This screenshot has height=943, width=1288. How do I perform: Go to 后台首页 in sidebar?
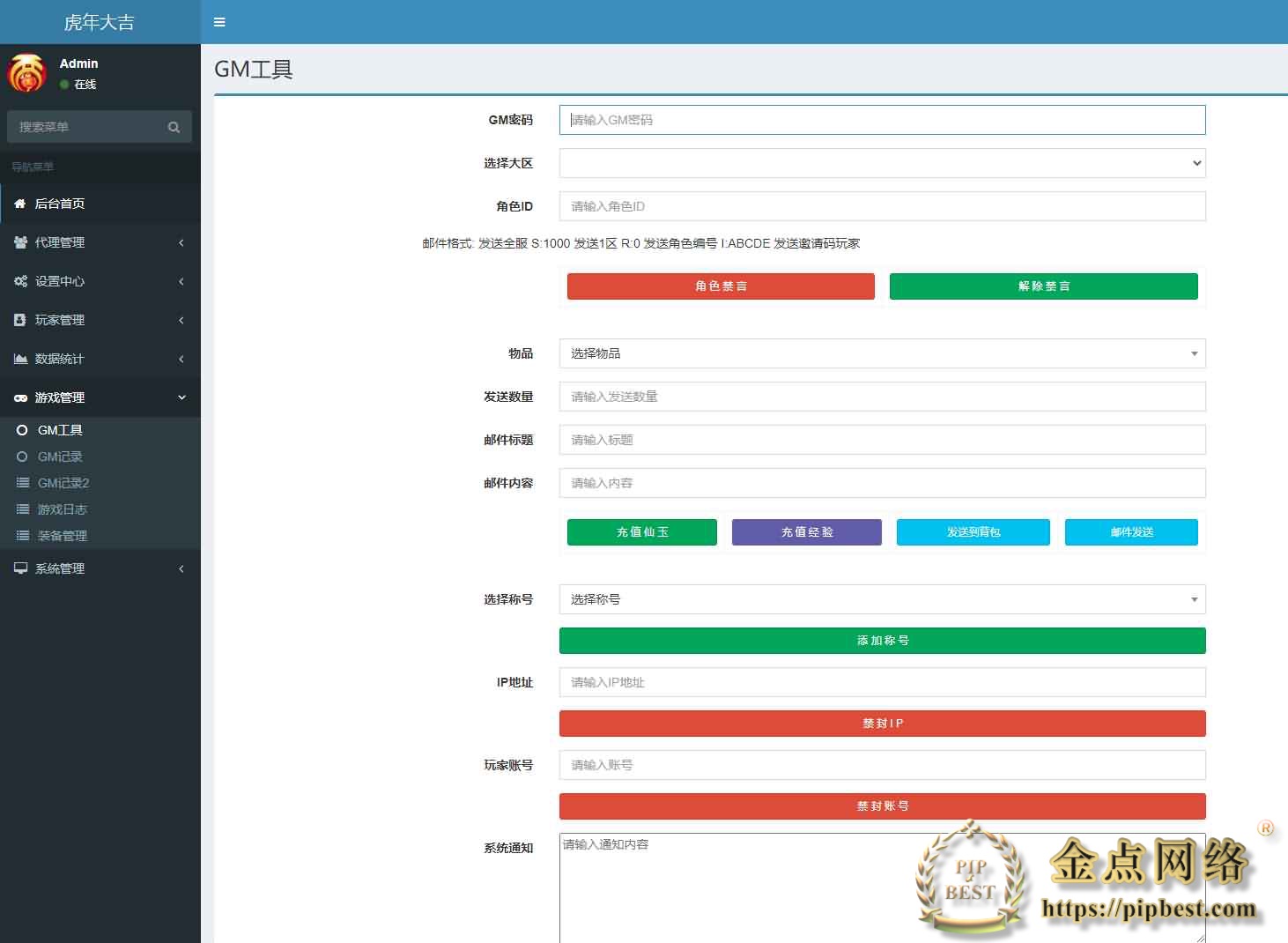tap(100, 204)
